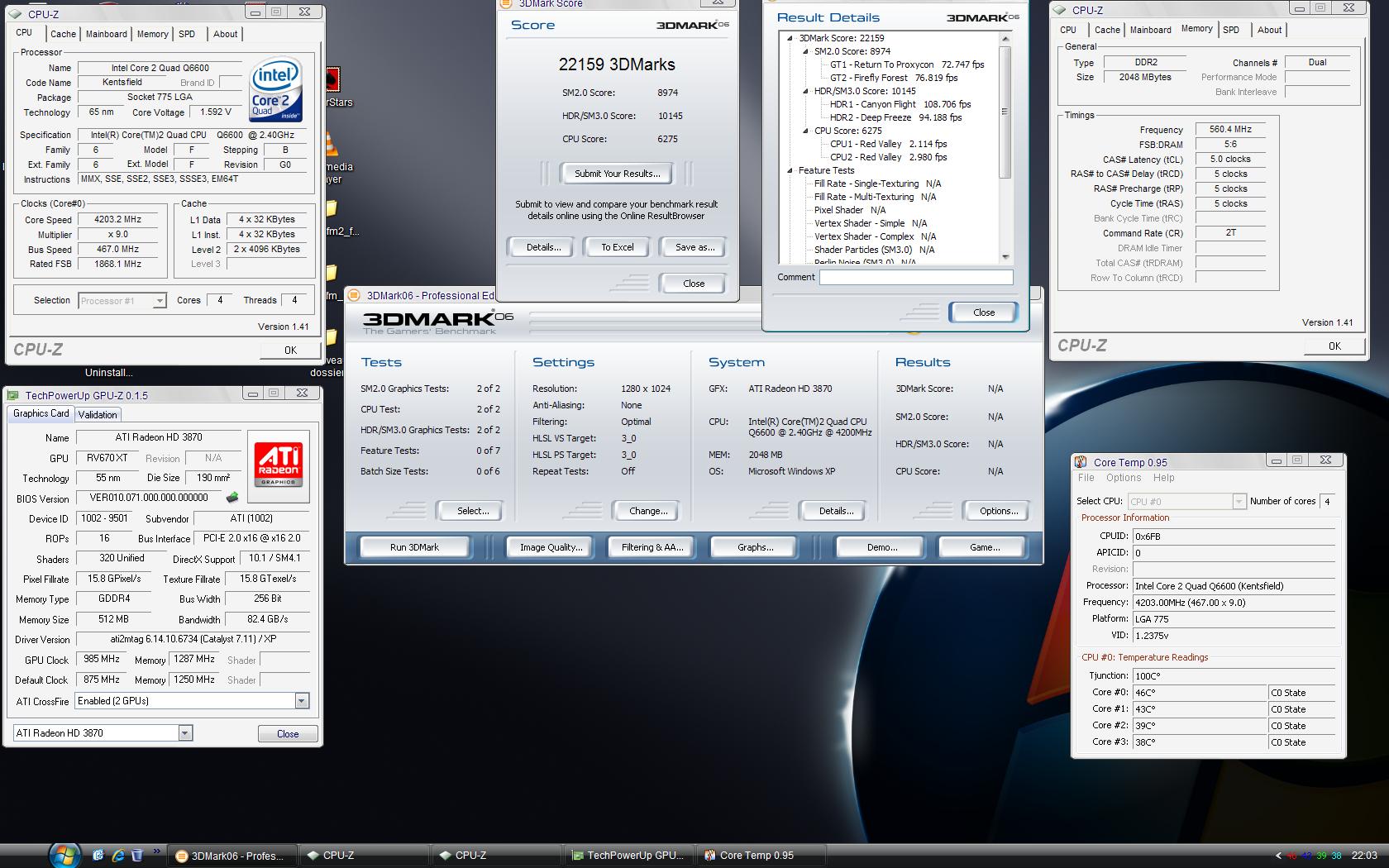The image size is (1389, 868).
Task: Click the Filtering & AA button
Action: (652, 547)
